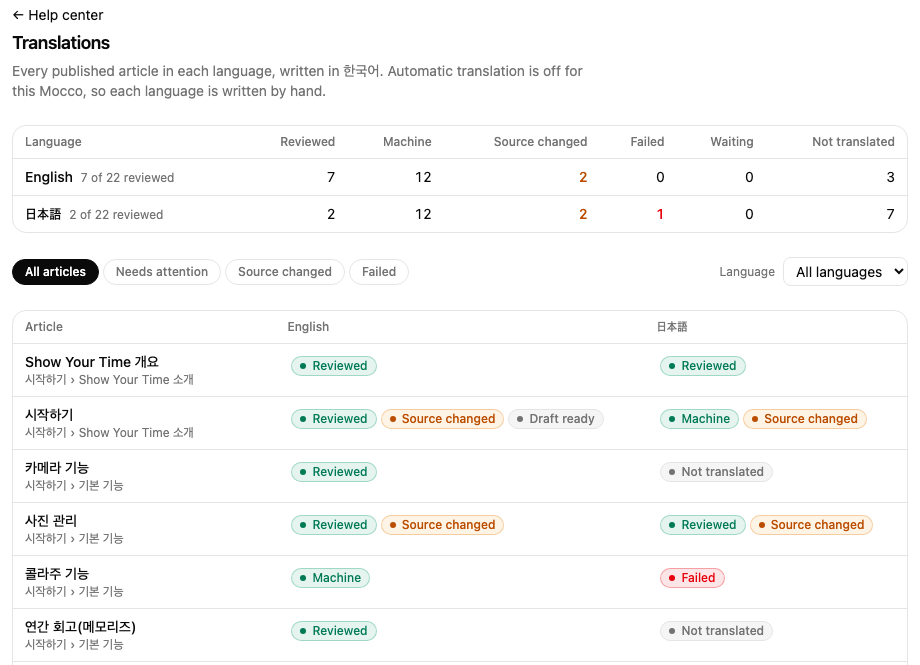This screenshot has width=920, height=665.
Task: Click English Source changed badge for 사진 관리
Action: [442, 525]
